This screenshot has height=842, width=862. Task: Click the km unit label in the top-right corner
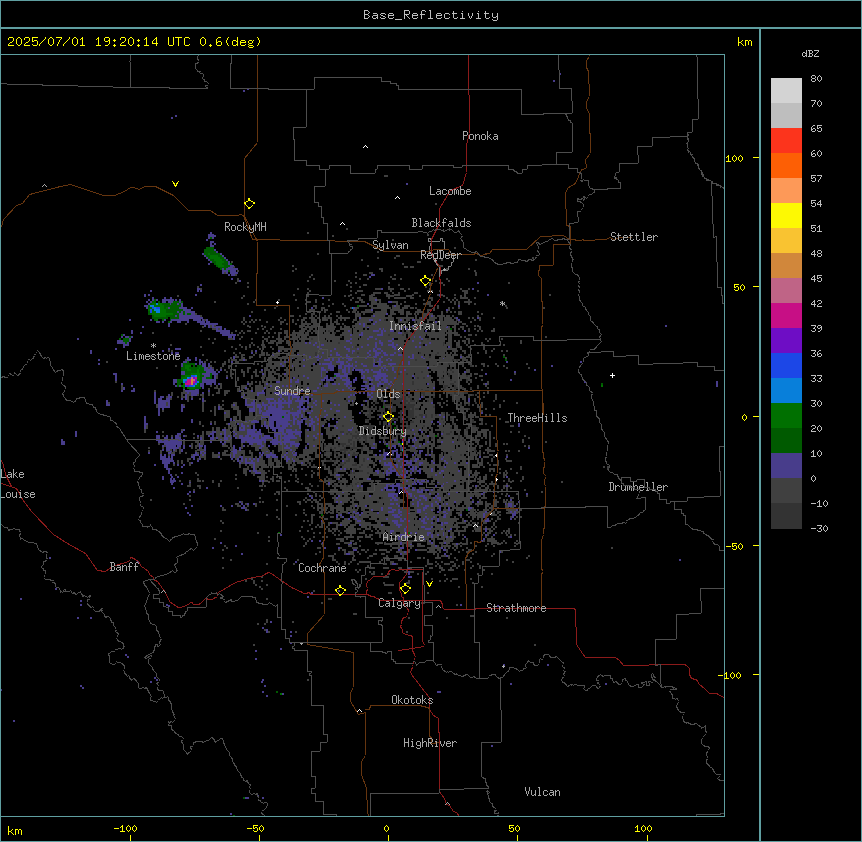744,42
